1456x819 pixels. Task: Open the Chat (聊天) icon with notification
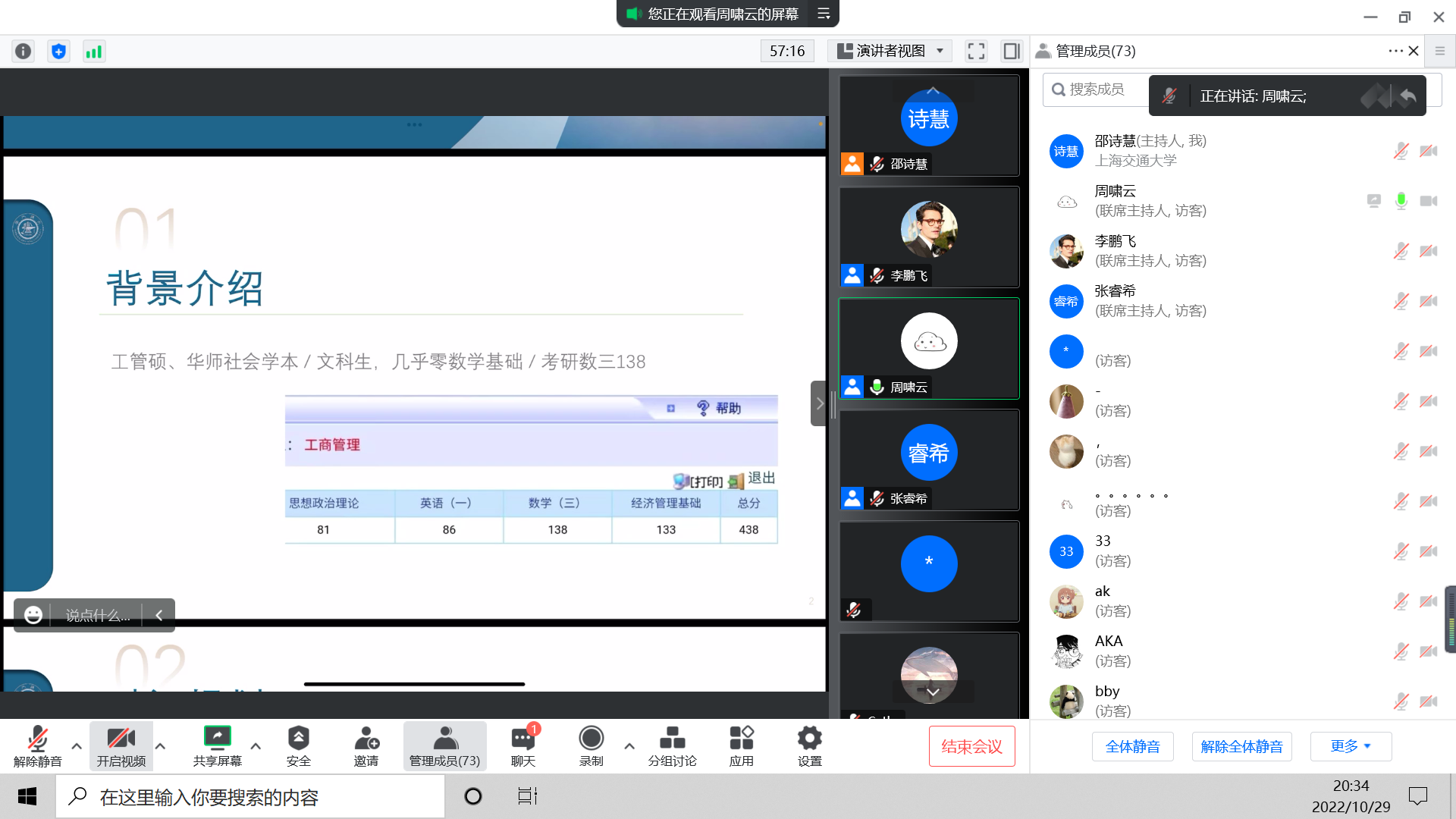coord(522,738)
